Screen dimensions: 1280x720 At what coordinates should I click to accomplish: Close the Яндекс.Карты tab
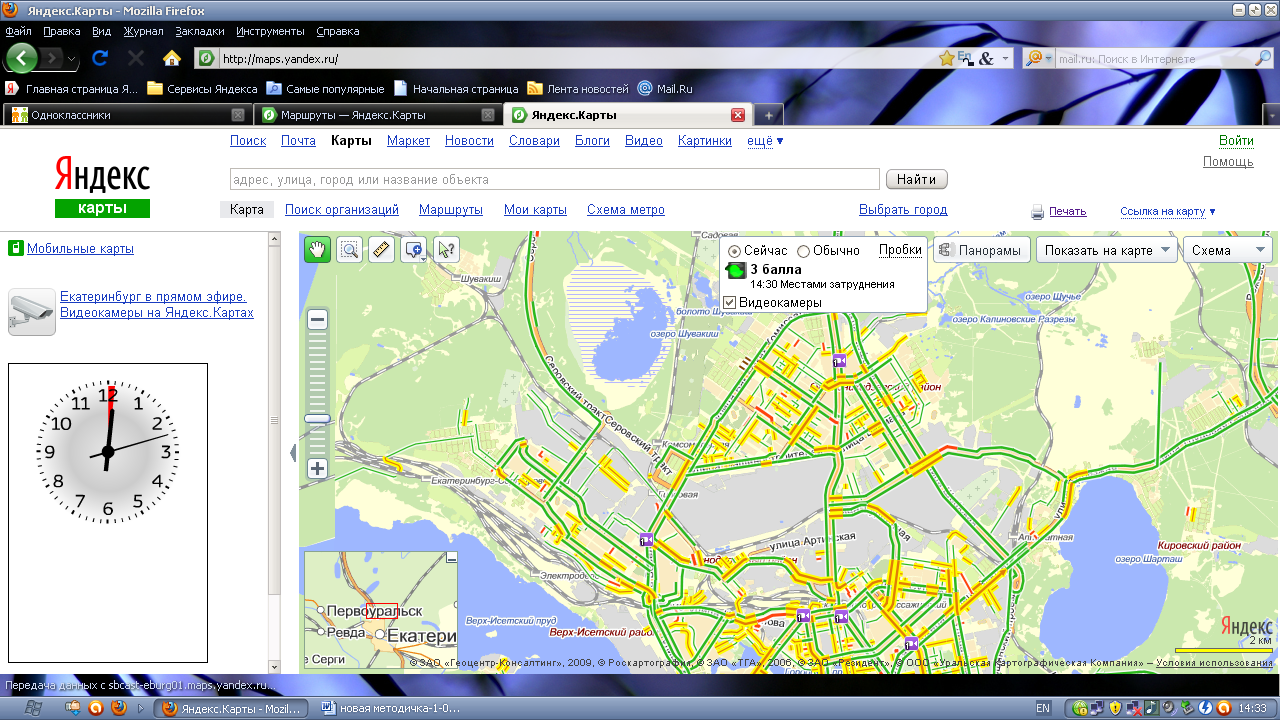[x=738, y=115]
